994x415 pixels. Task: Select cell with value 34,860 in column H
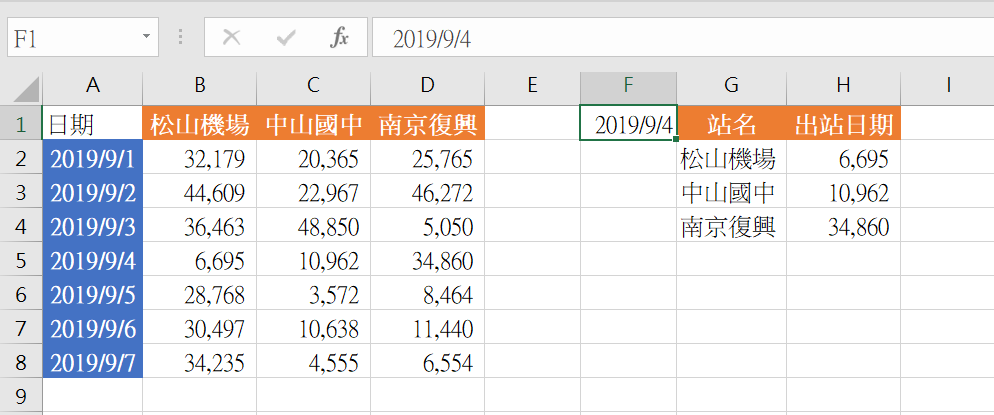[x=843, y=226]
